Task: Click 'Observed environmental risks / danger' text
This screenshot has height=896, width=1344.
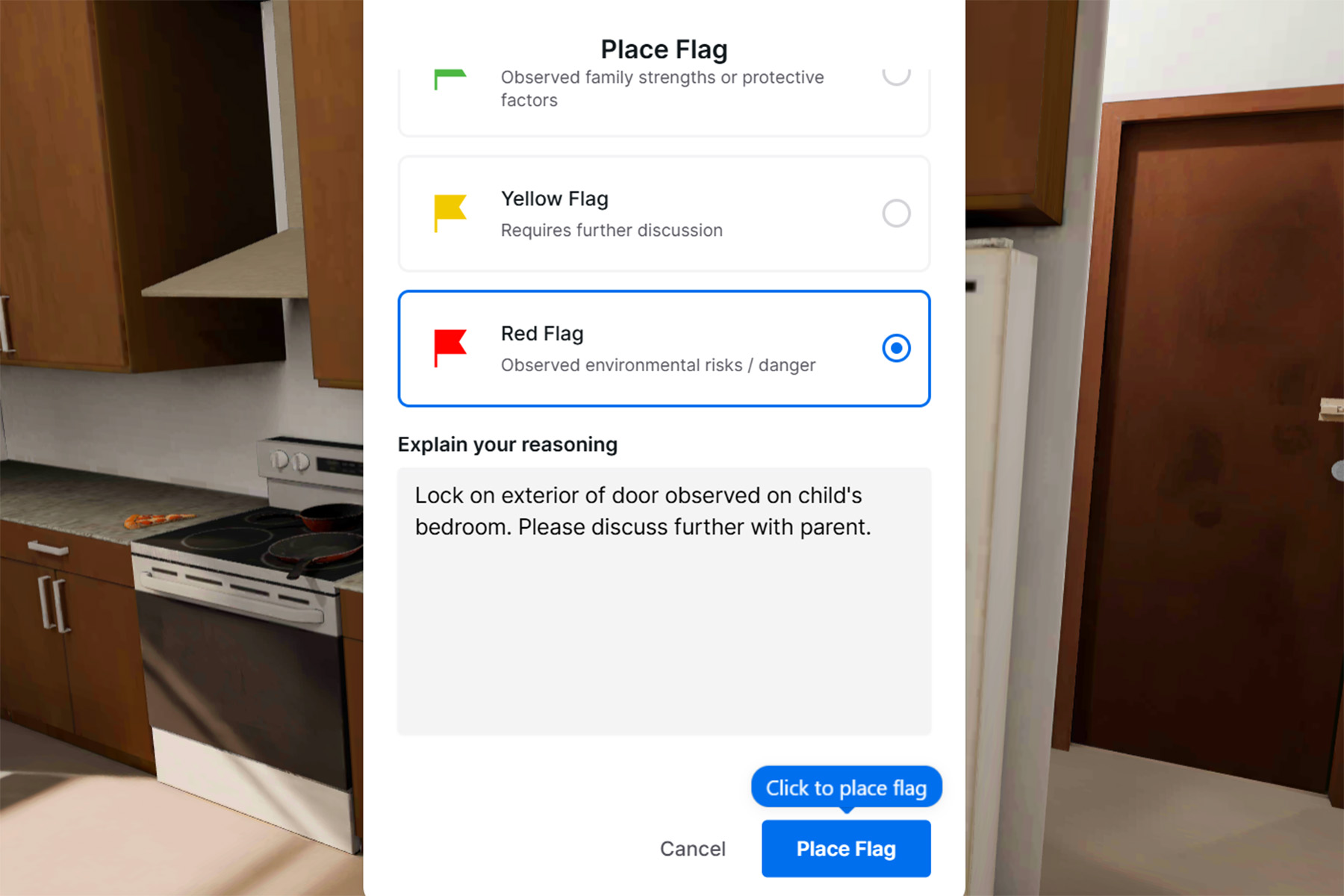Action: click(x=658, y=365)
